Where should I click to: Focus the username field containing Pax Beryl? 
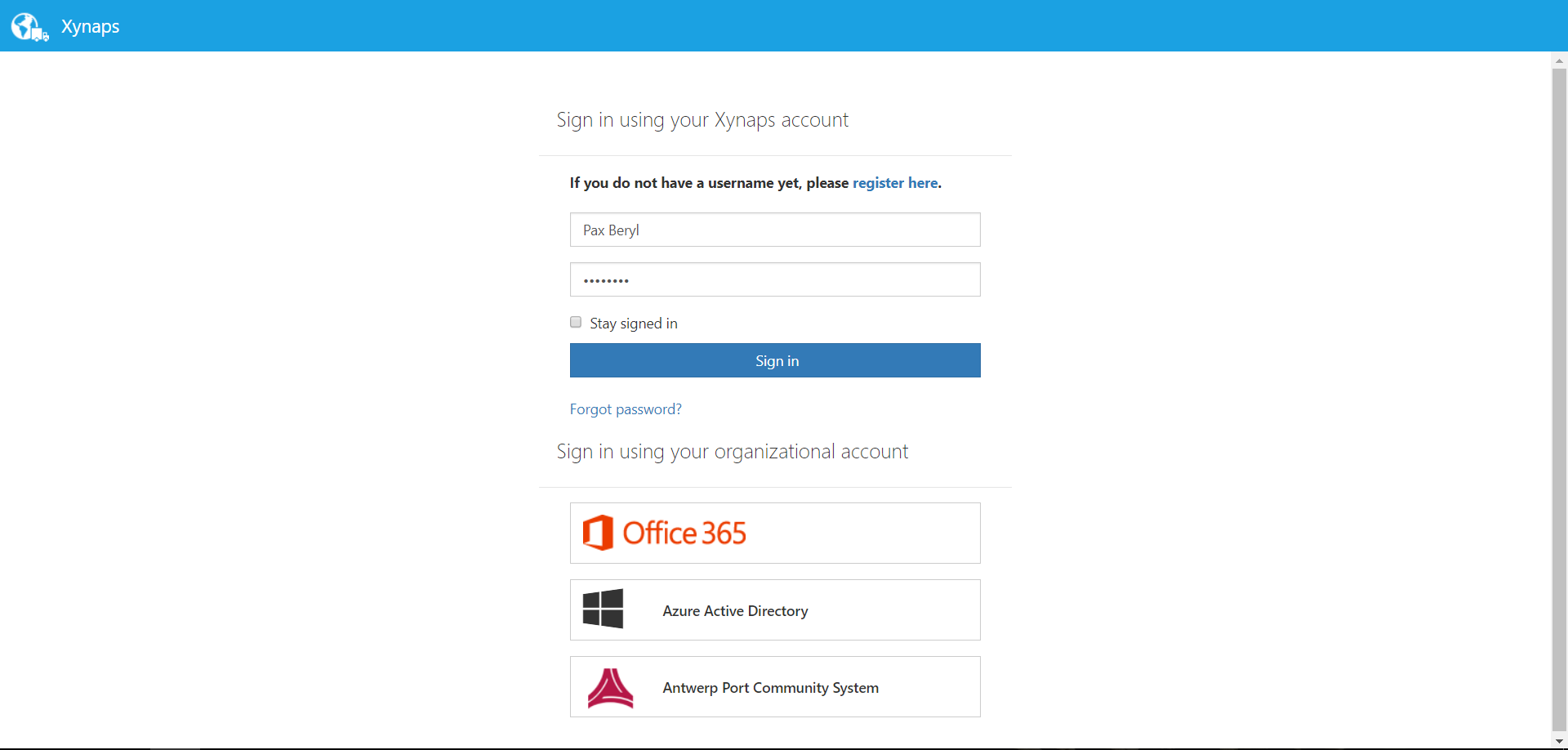774,230
